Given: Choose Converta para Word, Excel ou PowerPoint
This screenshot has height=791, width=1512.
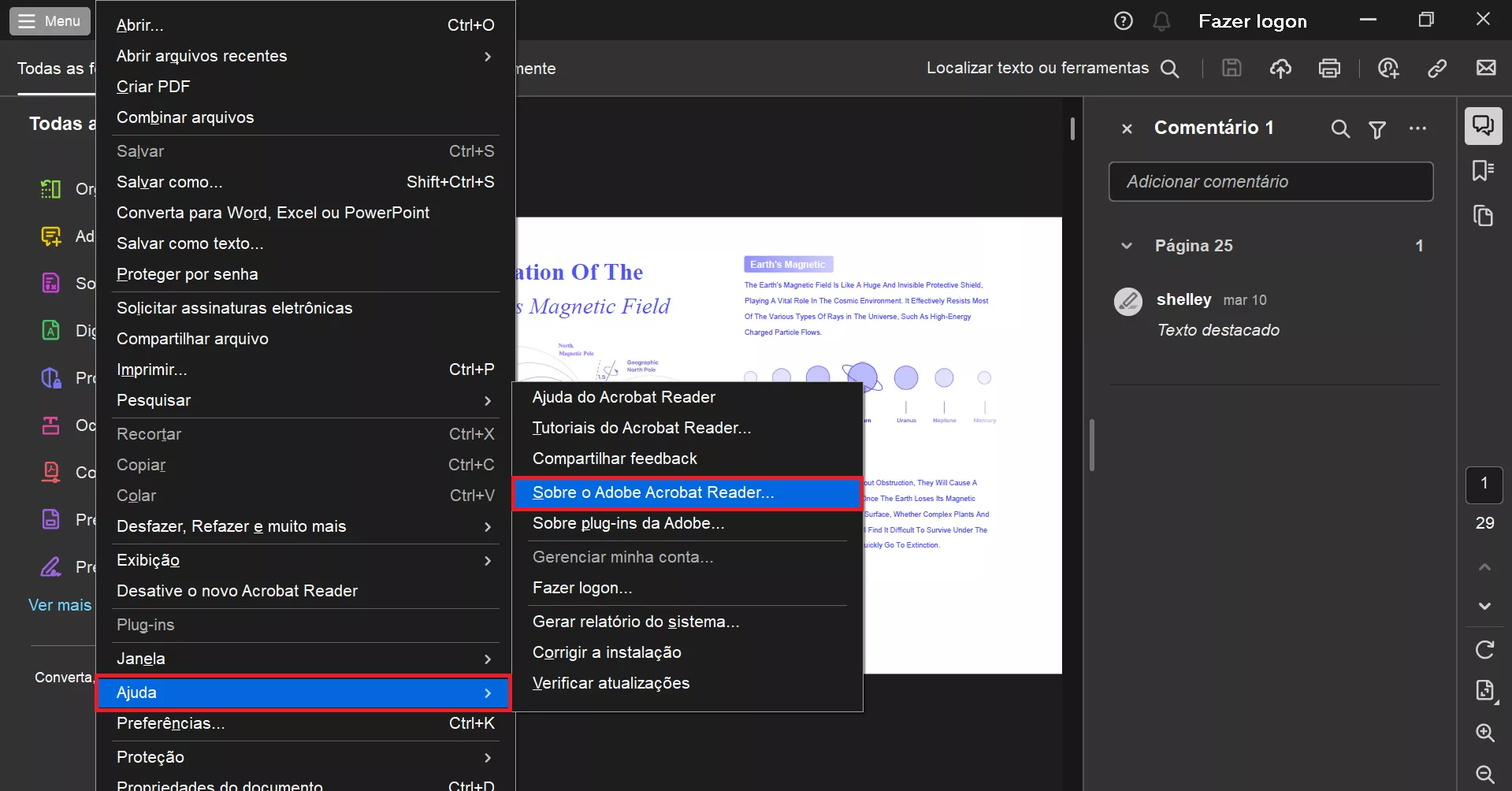Looking at the screenshot, I should click(304, 213).
